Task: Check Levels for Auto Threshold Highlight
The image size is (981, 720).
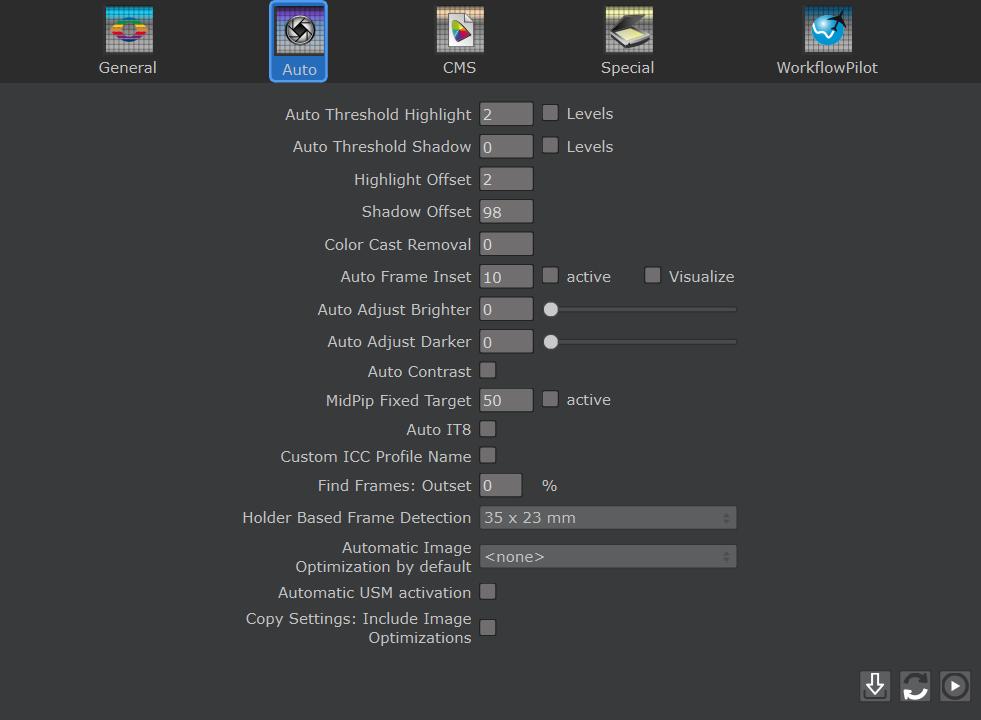Action: [550, 113]
